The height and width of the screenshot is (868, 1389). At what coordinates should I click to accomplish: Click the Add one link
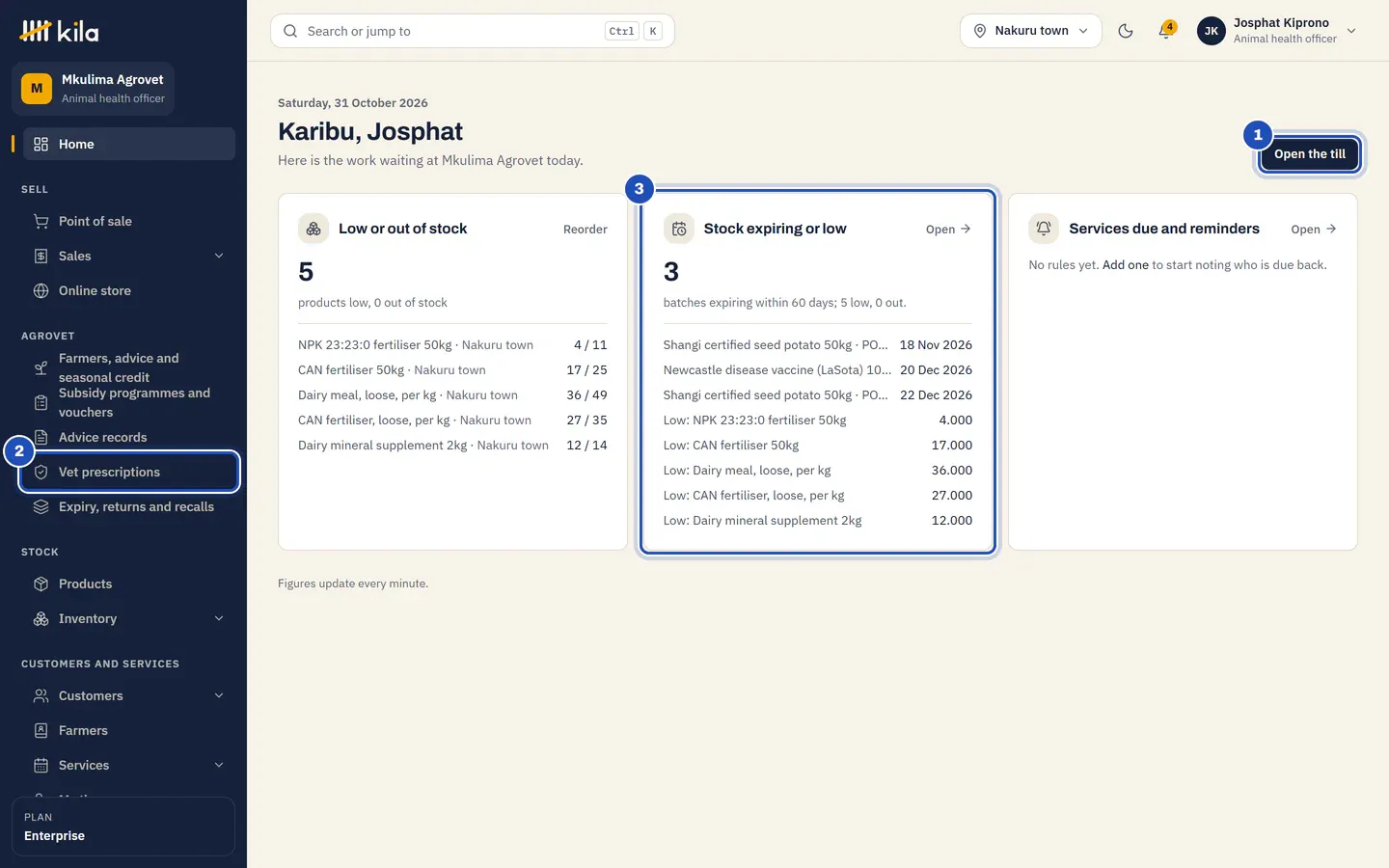tap(1126, 265)
